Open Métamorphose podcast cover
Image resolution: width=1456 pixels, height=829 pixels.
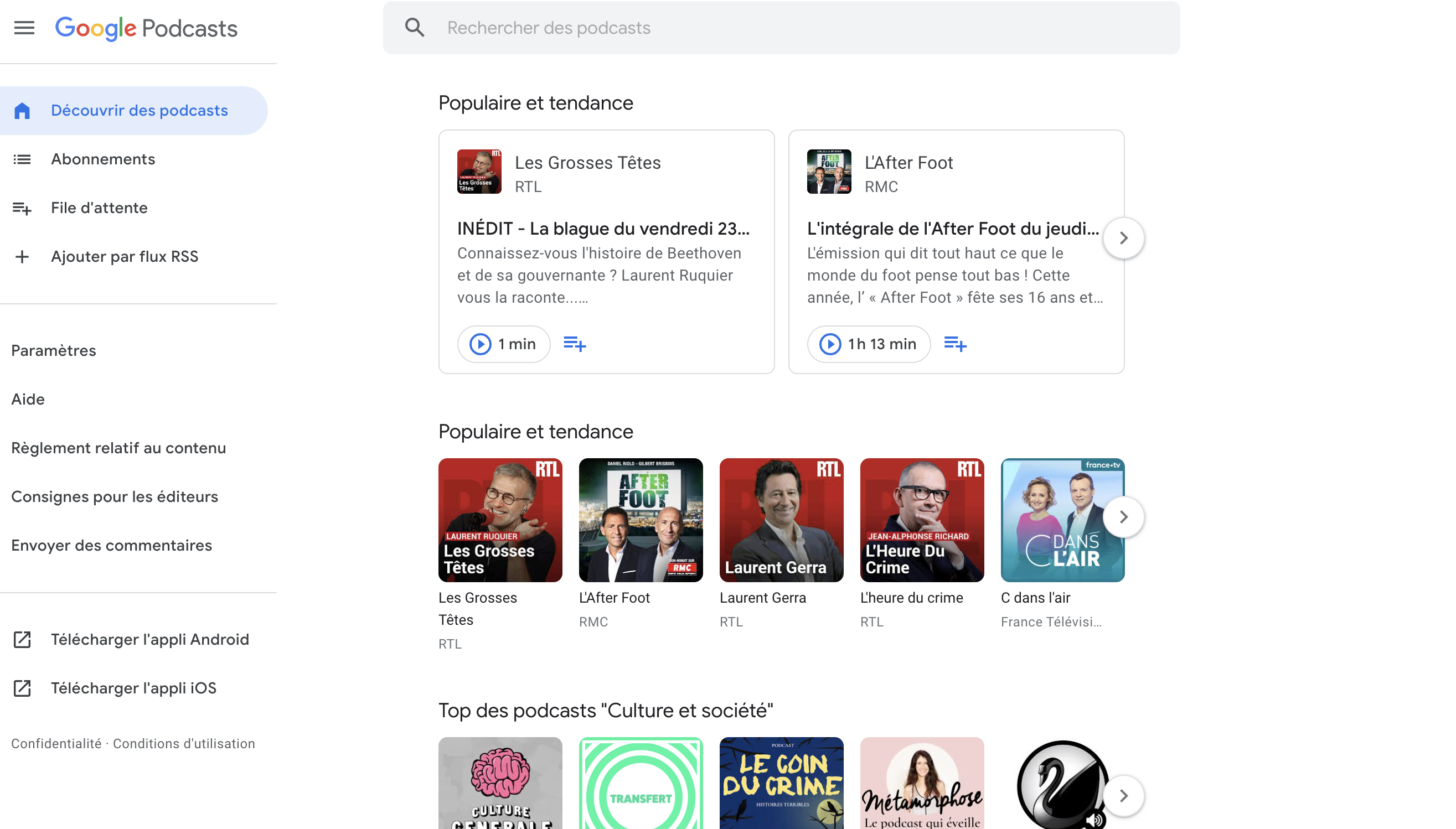[922, 783]
